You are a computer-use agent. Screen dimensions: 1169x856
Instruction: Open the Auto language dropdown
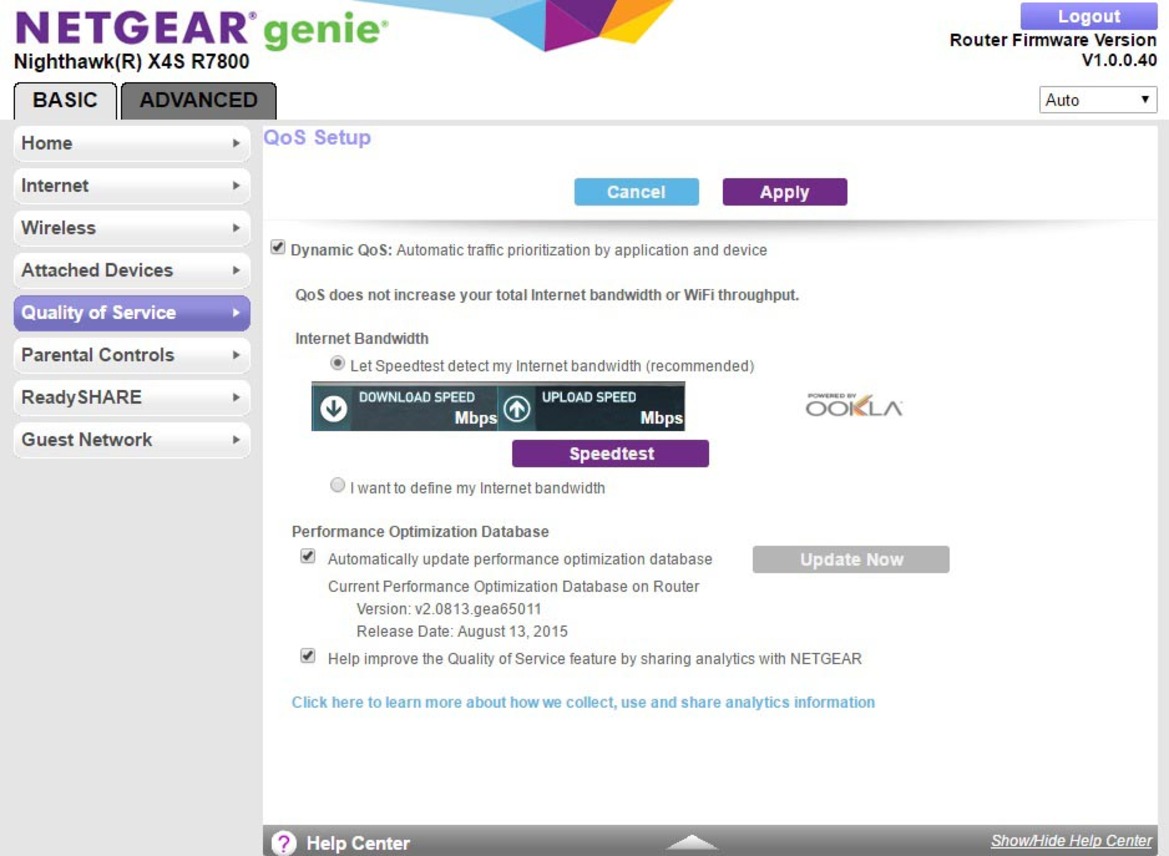1097,100
